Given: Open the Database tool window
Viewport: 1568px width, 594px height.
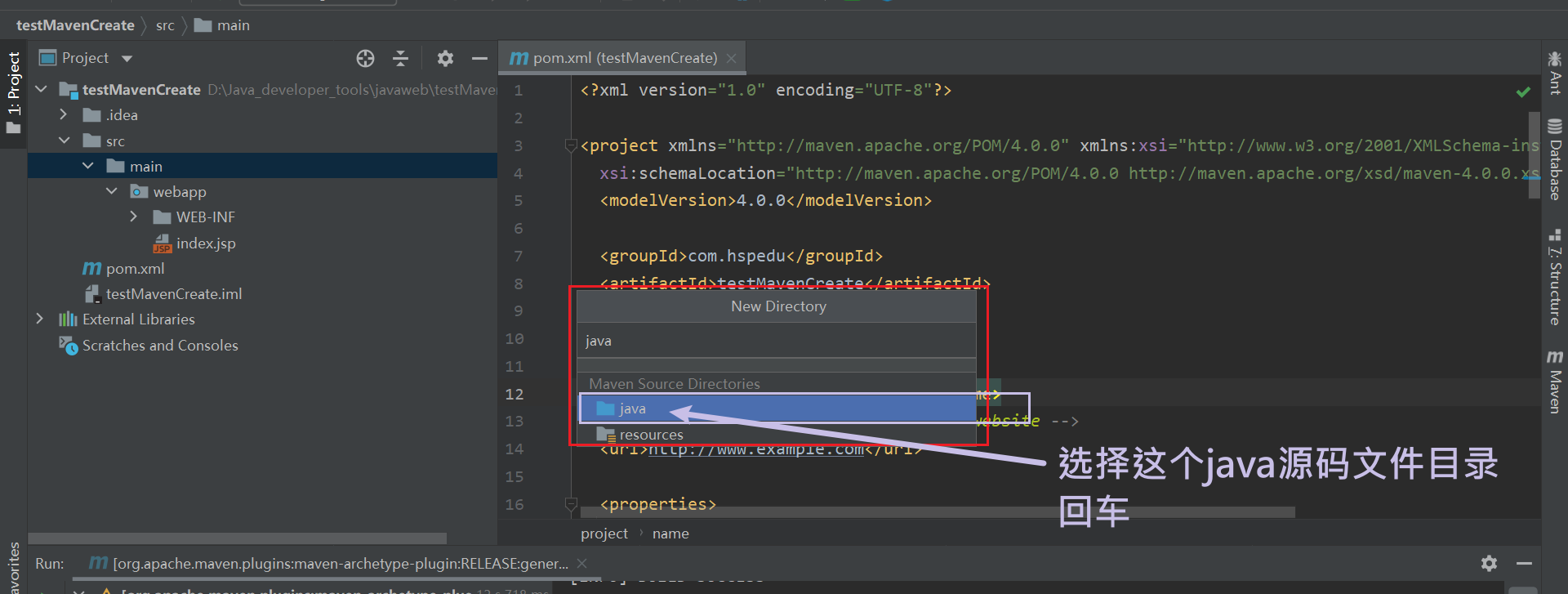Looking at the screenshot, I should 1555,159.
